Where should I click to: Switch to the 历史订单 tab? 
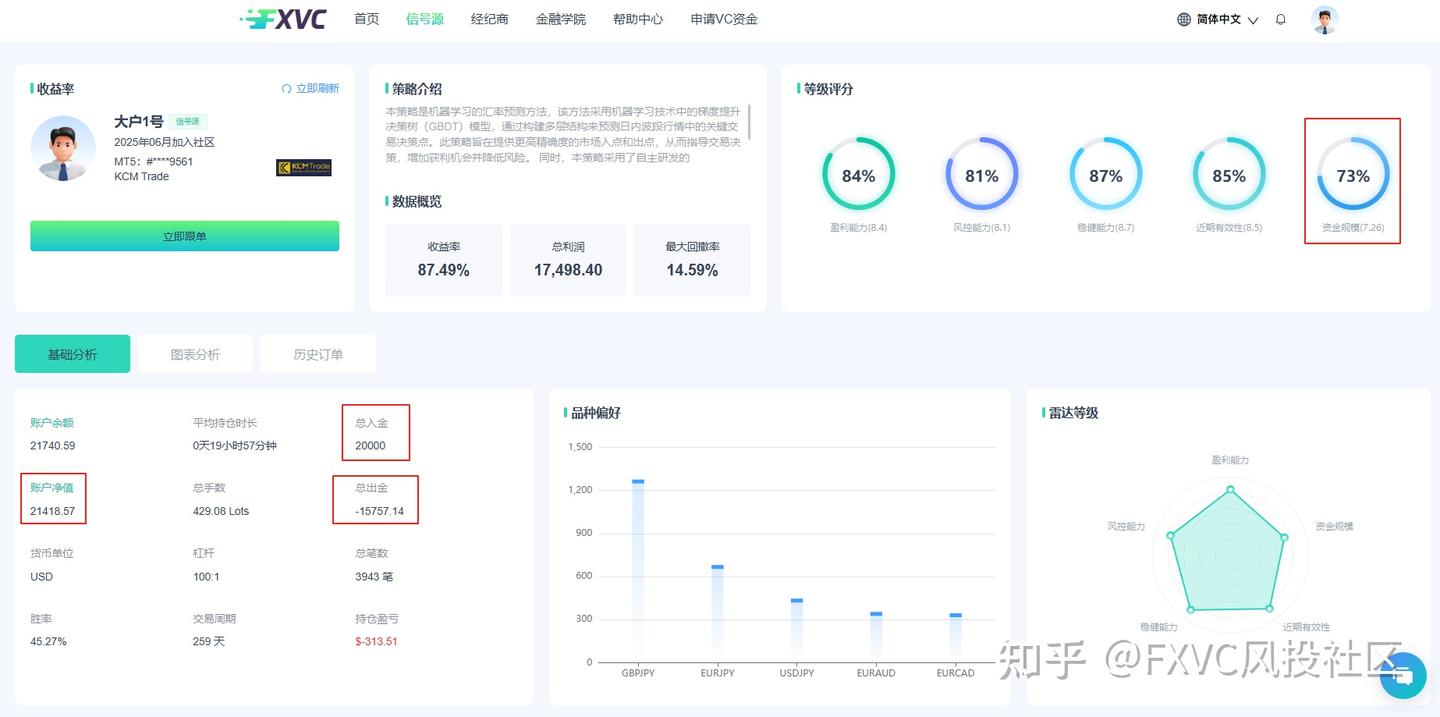coord(318,353)
